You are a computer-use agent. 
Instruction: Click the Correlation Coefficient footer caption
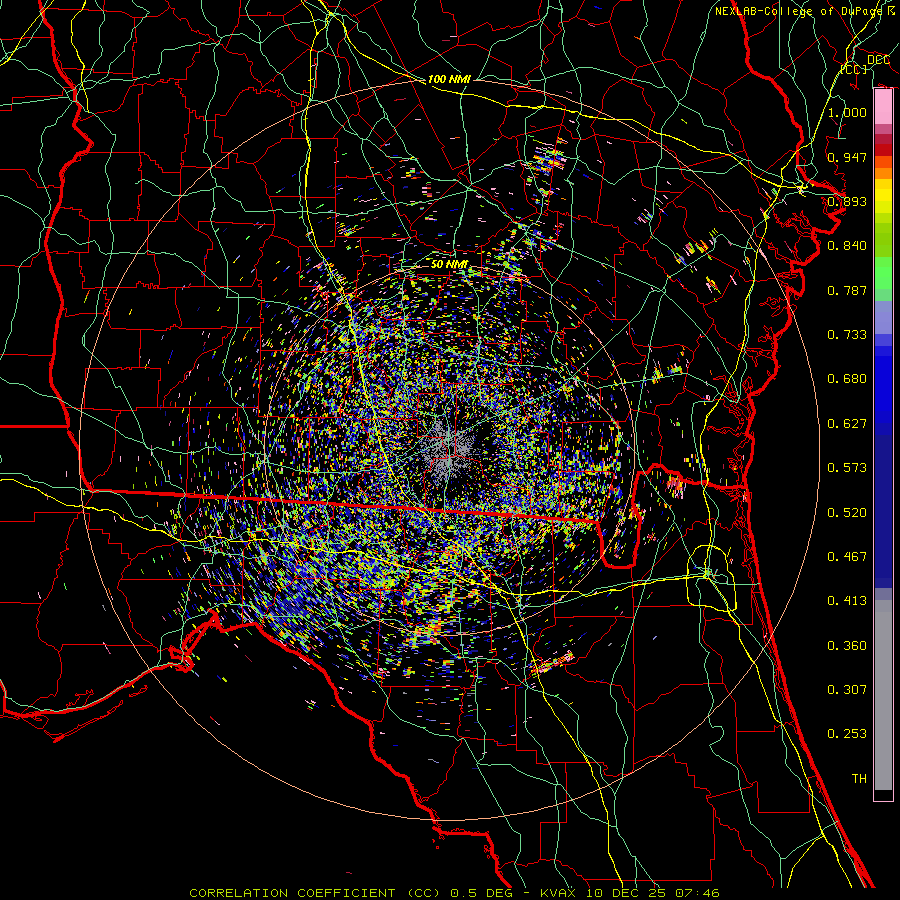pos(454,893)
